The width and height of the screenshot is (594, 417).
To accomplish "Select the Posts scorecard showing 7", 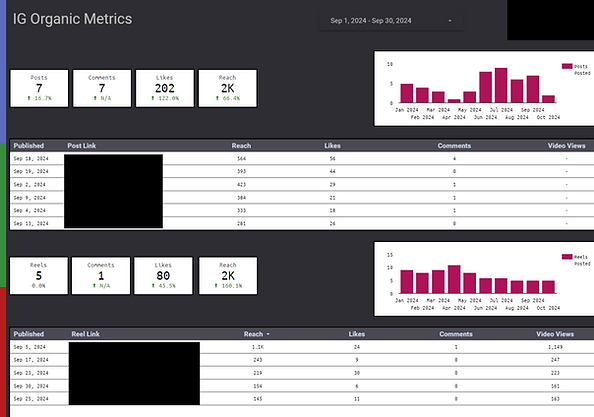I will (39, 88).
